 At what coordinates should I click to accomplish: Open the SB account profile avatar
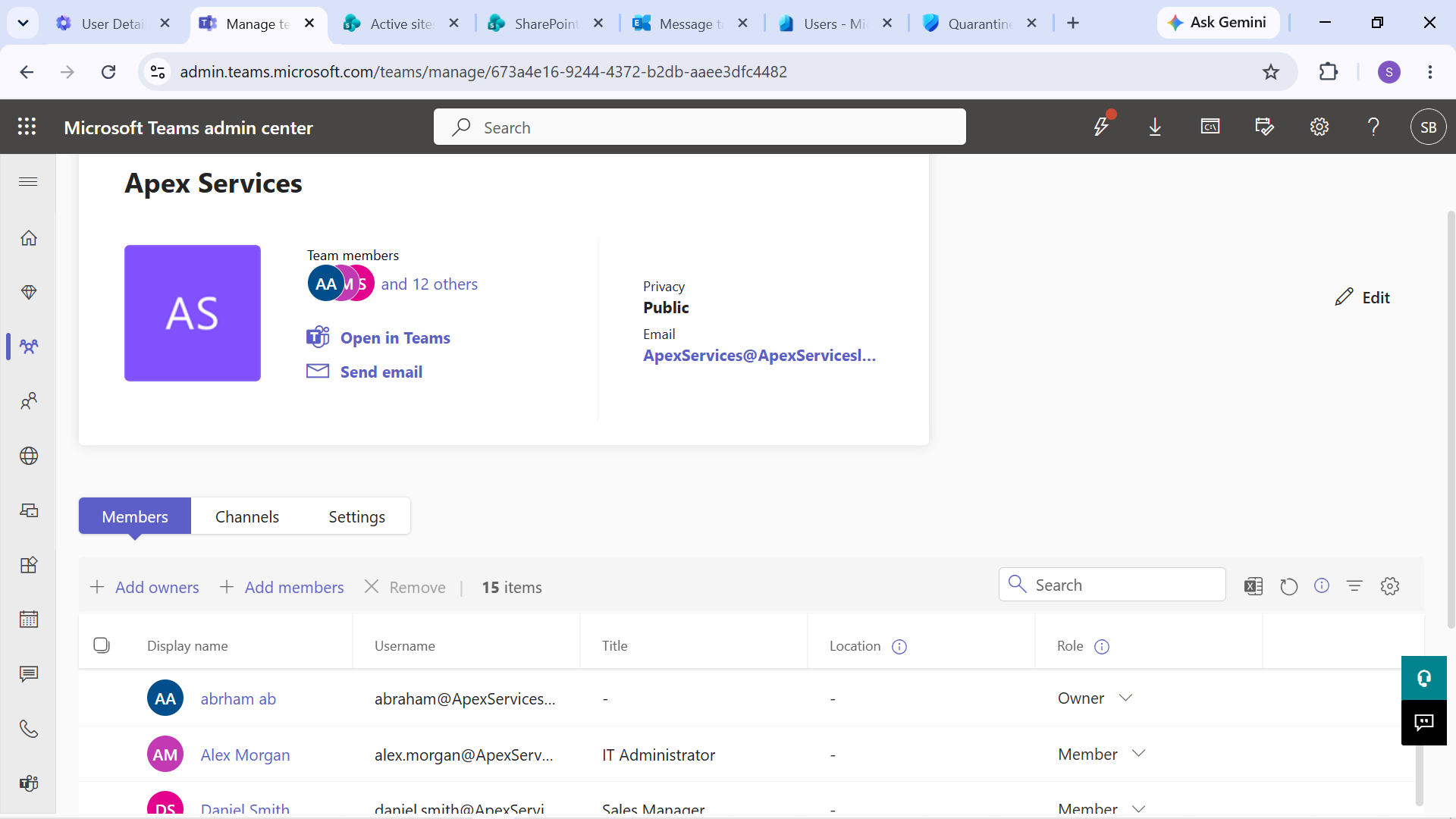click(1429, 127)
